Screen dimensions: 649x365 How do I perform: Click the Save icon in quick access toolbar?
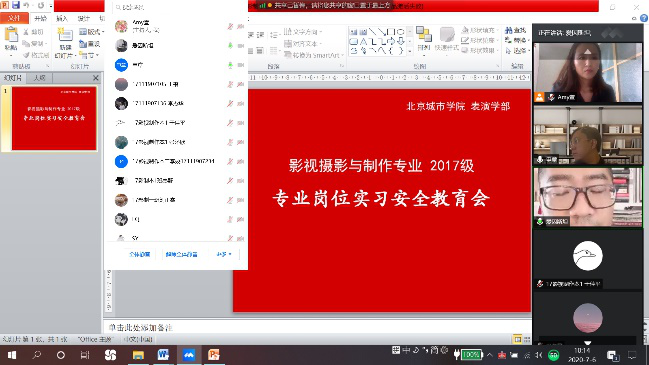click(16, 5)
